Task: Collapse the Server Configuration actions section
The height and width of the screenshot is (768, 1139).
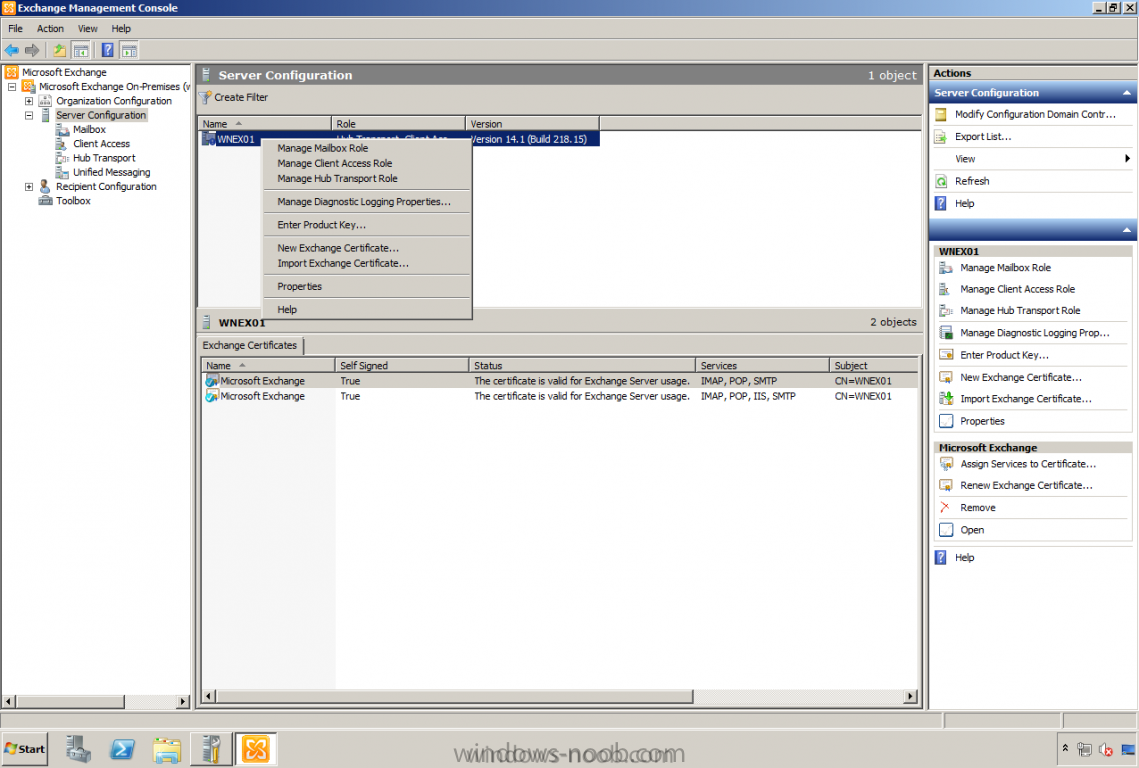Action: click(x=1127, y=93)
